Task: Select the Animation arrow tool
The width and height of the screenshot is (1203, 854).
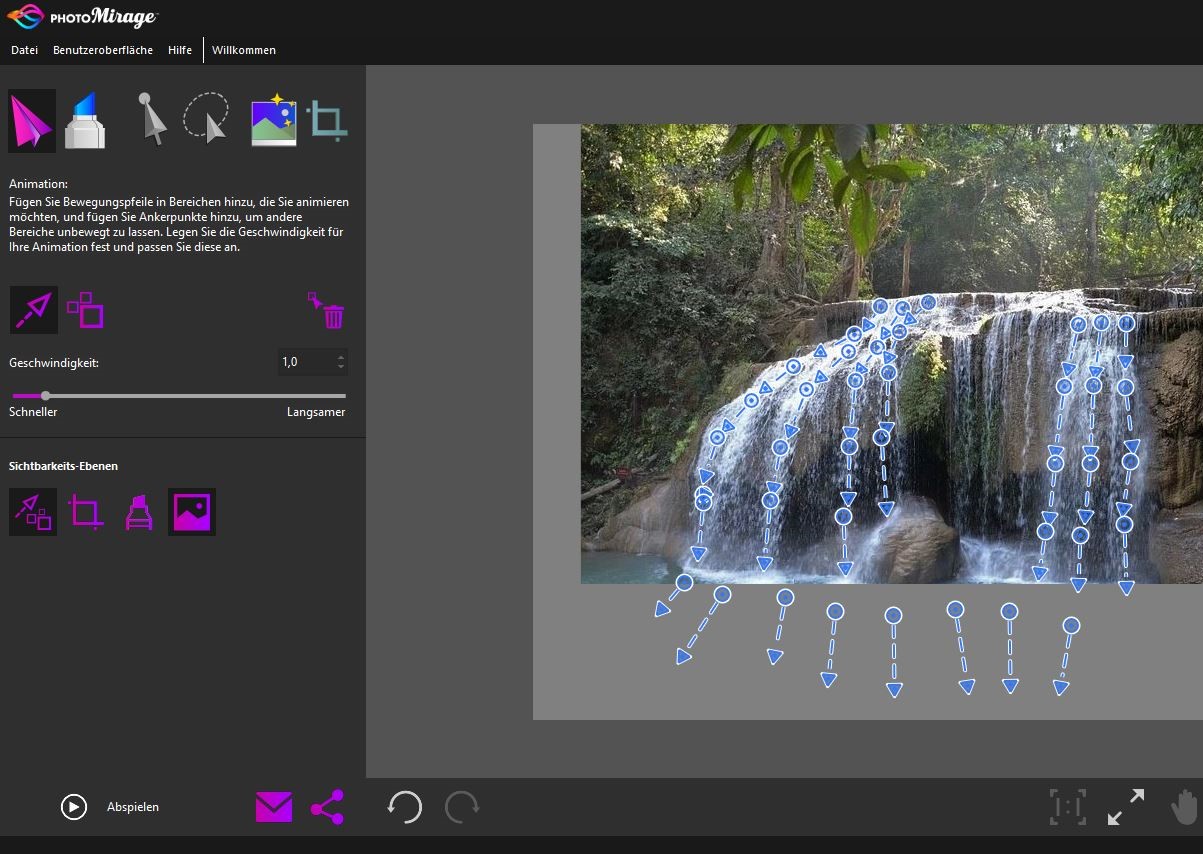Action: (x=32, y=121)
